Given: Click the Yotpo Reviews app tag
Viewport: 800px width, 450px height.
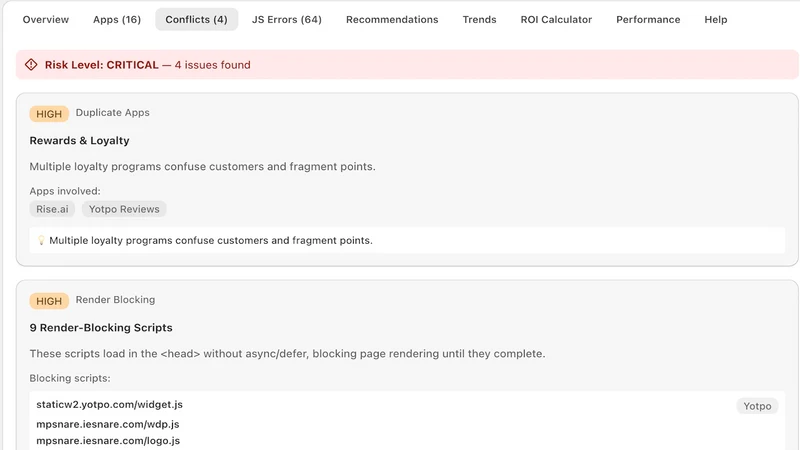Looking at the screenshot, I should pyautogui.click(x=124, y=209).
